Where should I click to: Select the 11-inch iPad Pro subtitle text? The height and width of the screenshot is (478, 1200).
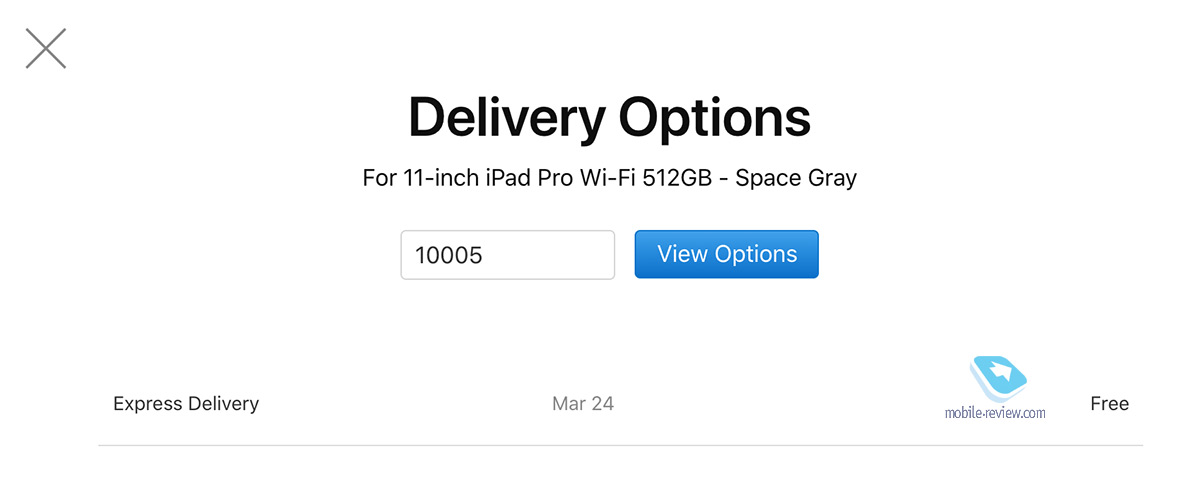609,179
